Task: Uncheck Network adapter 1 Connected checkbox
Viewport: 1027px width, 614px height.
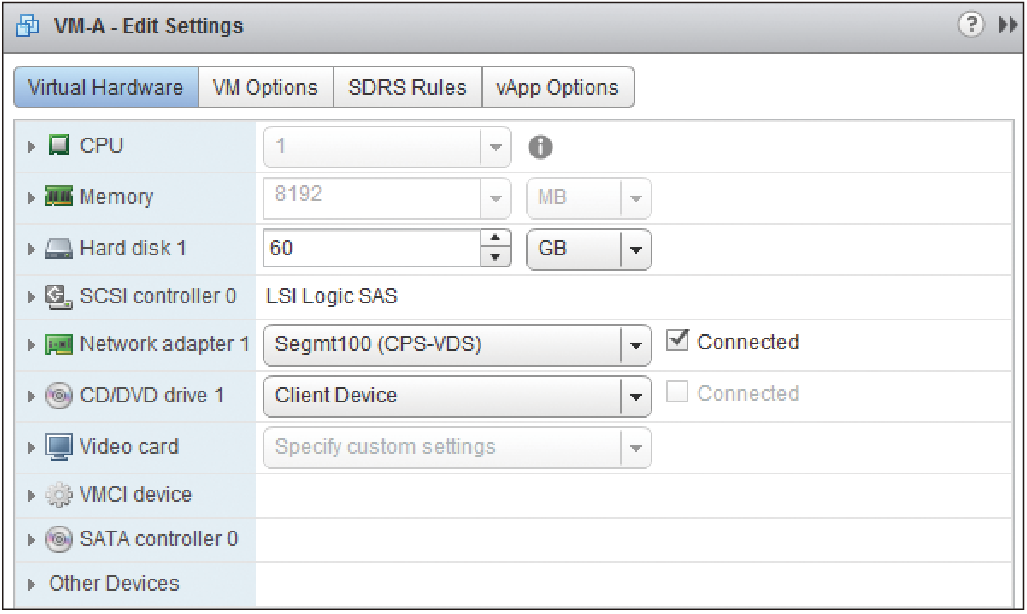Action: [x=677, y=341]
